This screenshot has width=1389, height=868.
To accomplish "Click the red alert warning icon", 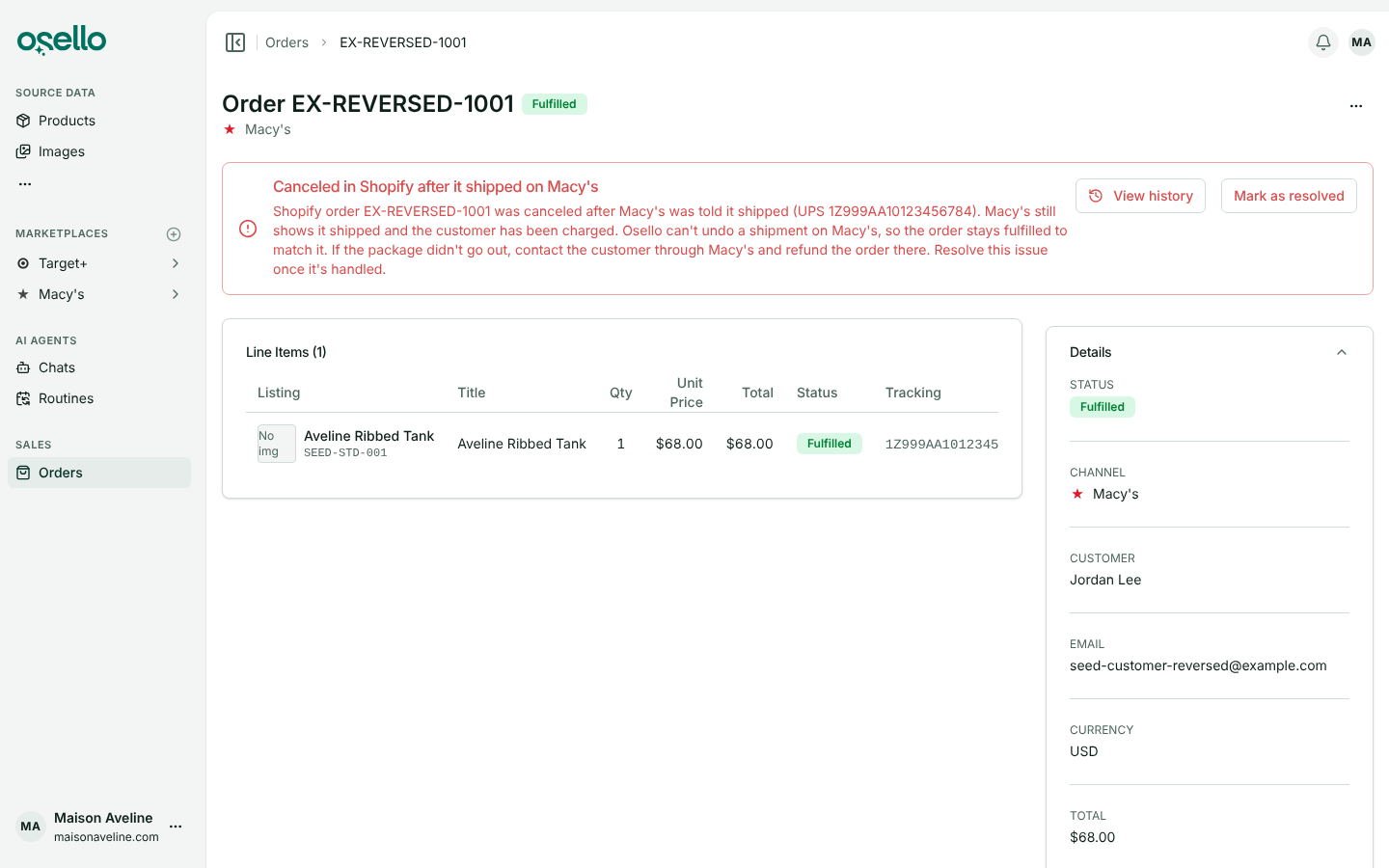I will point(248,229).
